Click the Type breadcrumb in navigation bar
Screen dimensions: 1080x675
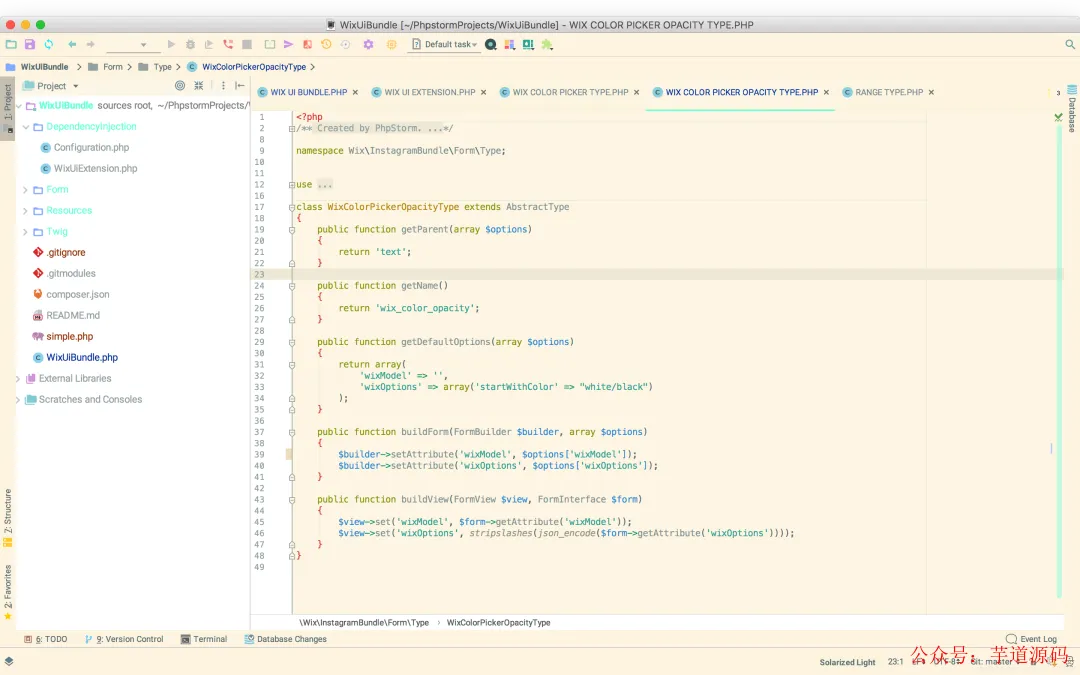point(162,67)
